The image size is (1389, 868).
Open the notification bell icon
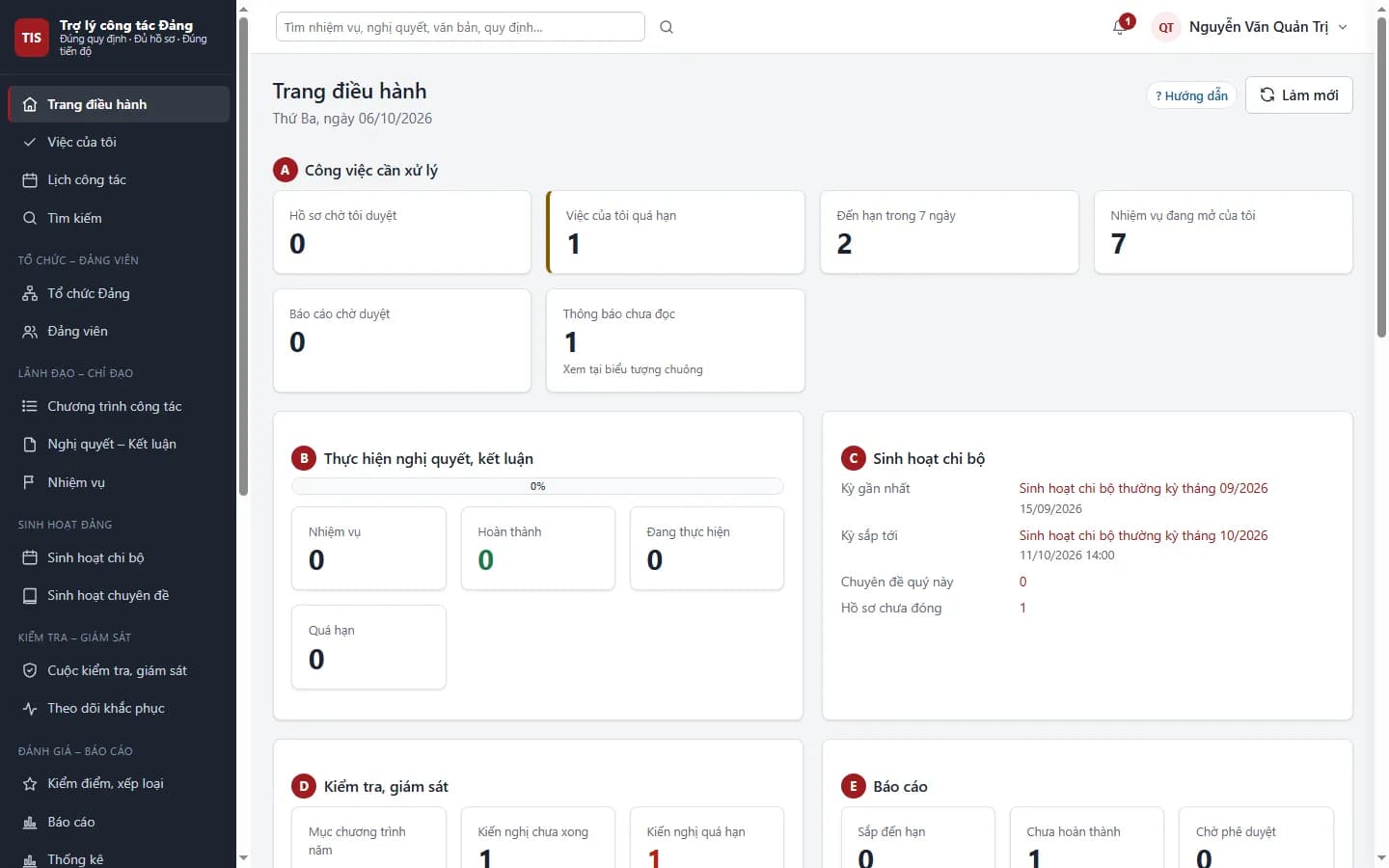pos(1119,27)
